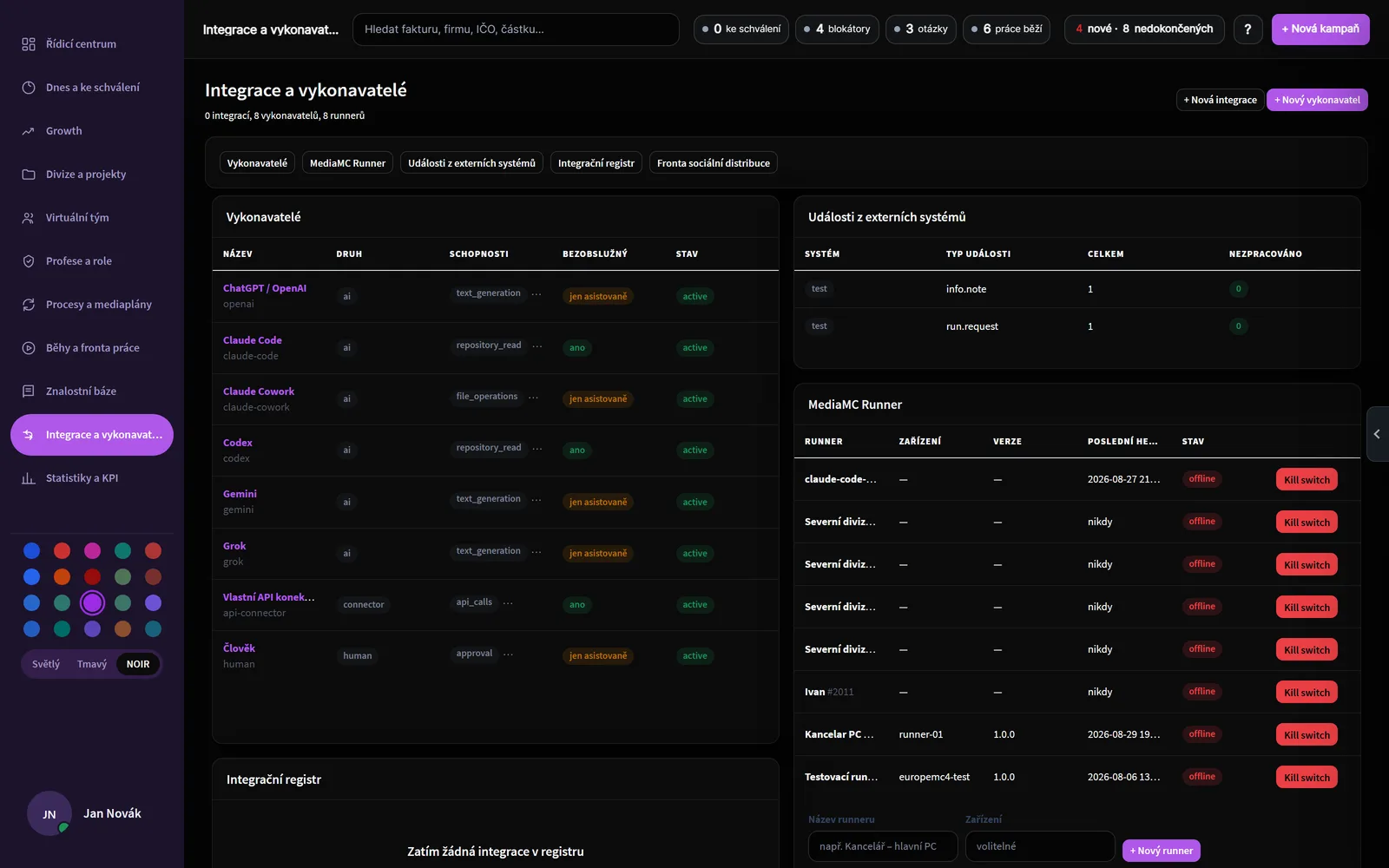Viewport: 1389px width, 868px height.
Task: Open the 4 blokátory status chip
Action: 837,30
